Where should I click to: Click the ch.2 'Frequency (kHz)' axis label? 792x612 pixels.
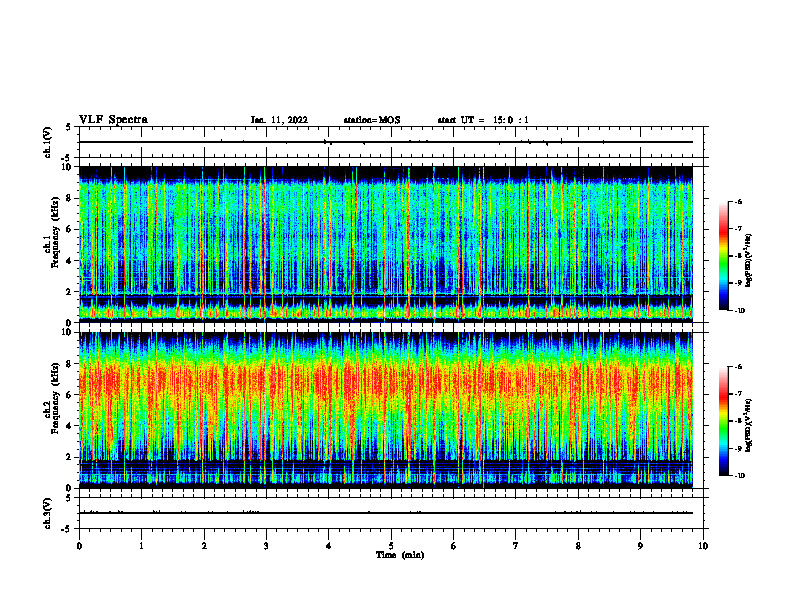(55, 398)
